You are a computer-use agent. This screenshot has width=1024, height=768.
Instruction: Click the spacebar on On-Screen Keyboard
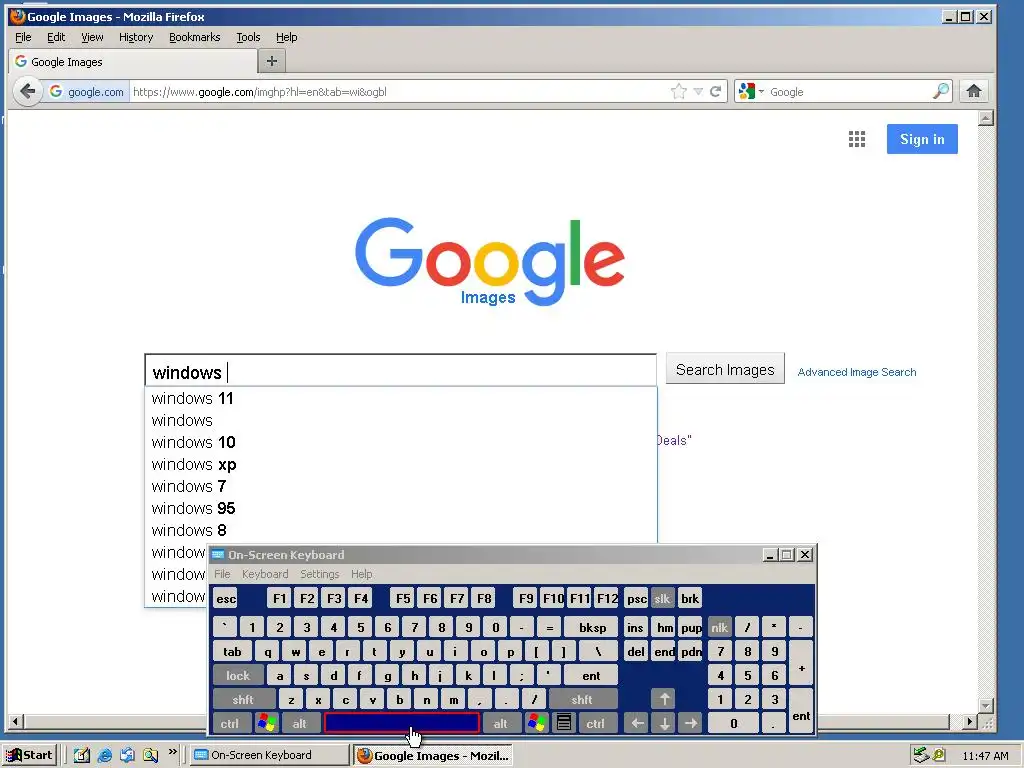pos(402,723)
